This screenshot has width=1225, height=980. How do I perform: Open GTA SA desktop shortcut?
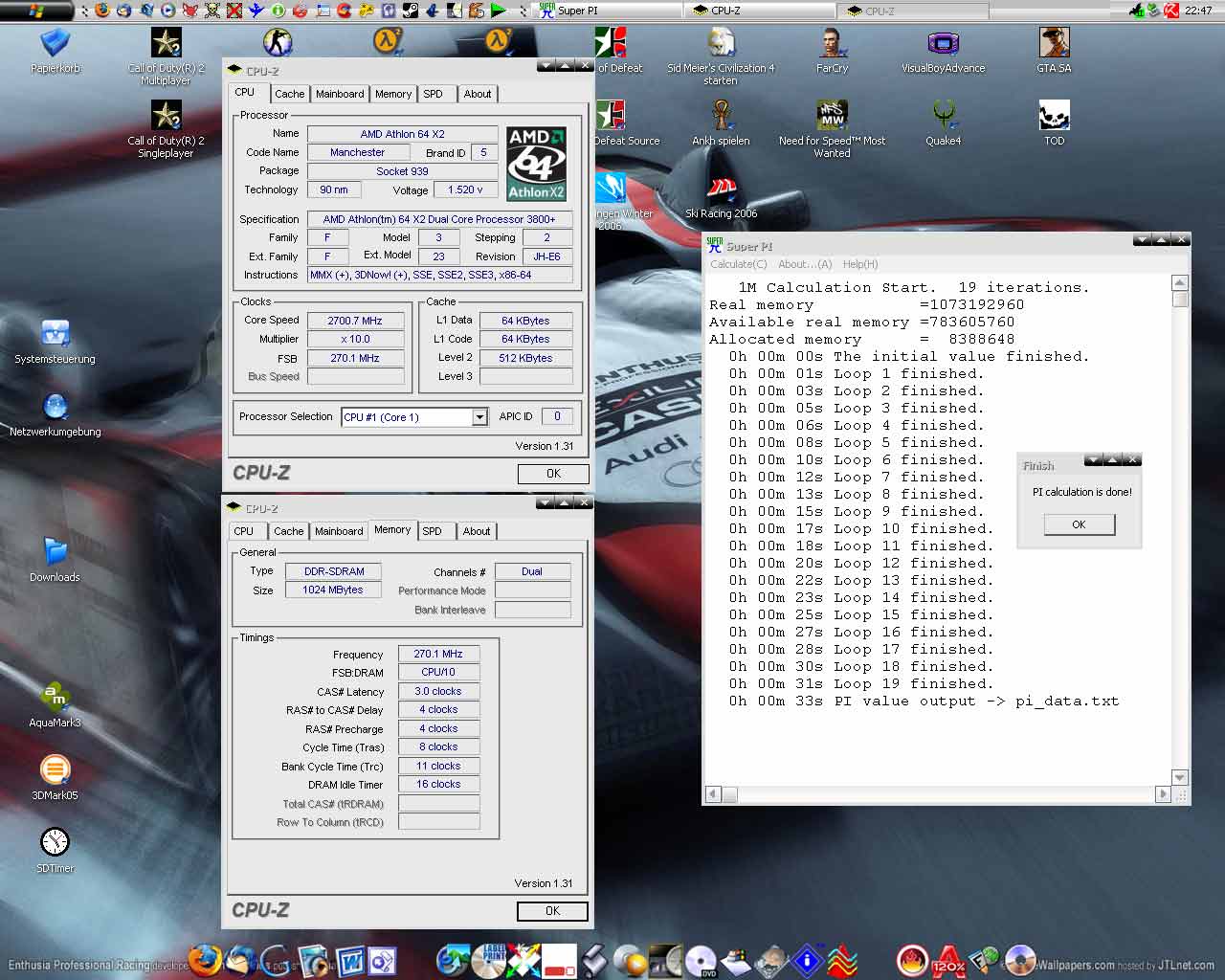pyautogui.click(x=1054, y=43)
